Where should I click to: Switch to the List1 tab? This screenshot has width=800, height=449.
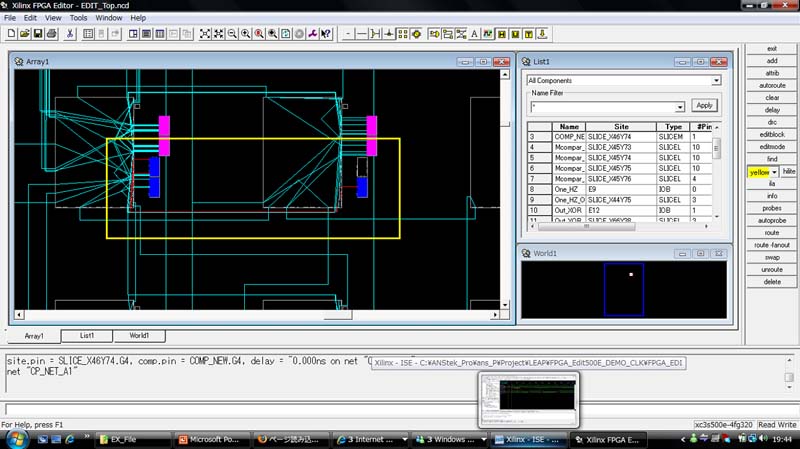87,335
